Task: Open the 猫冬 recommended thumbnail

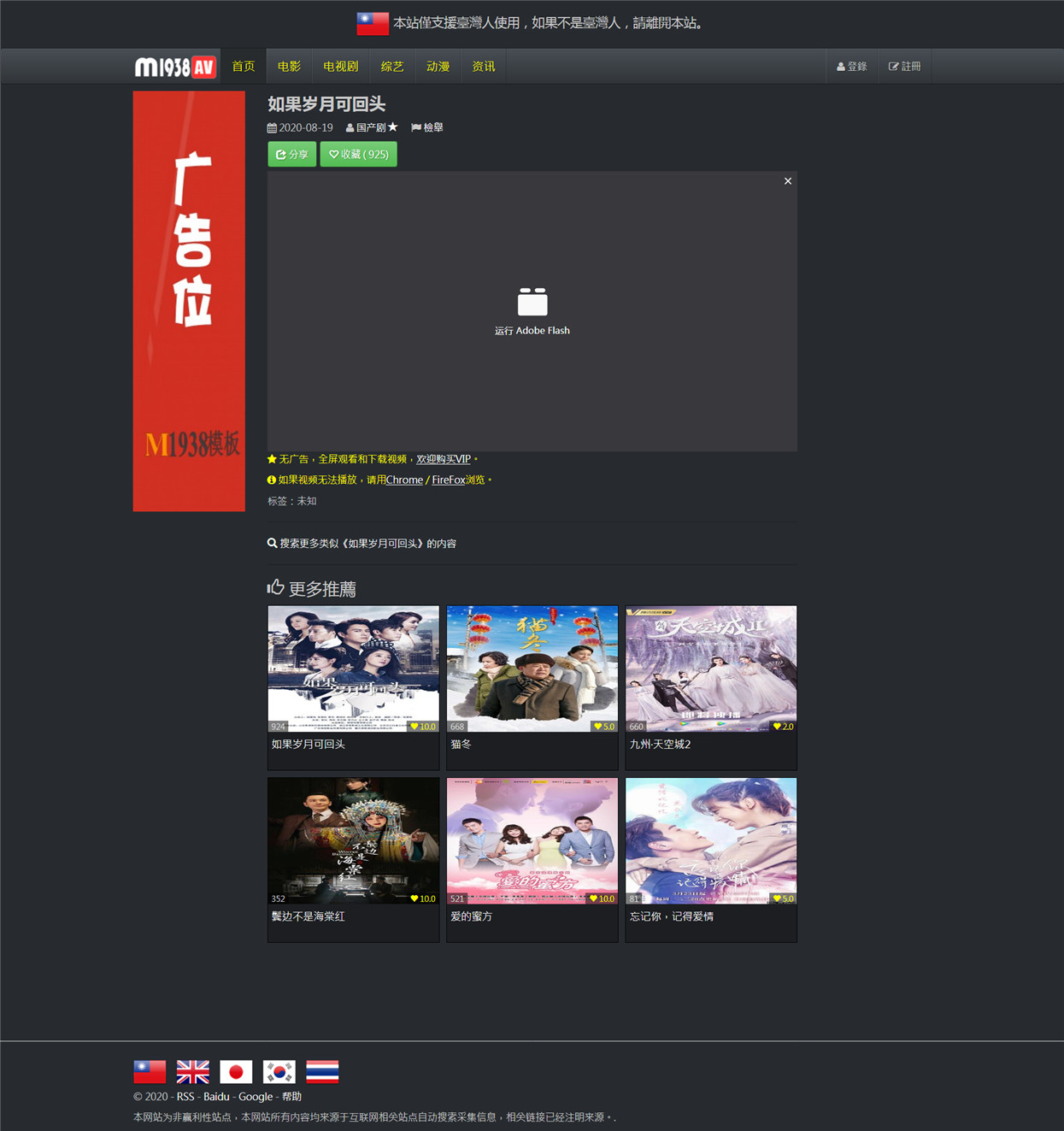Action: point(532,669)
